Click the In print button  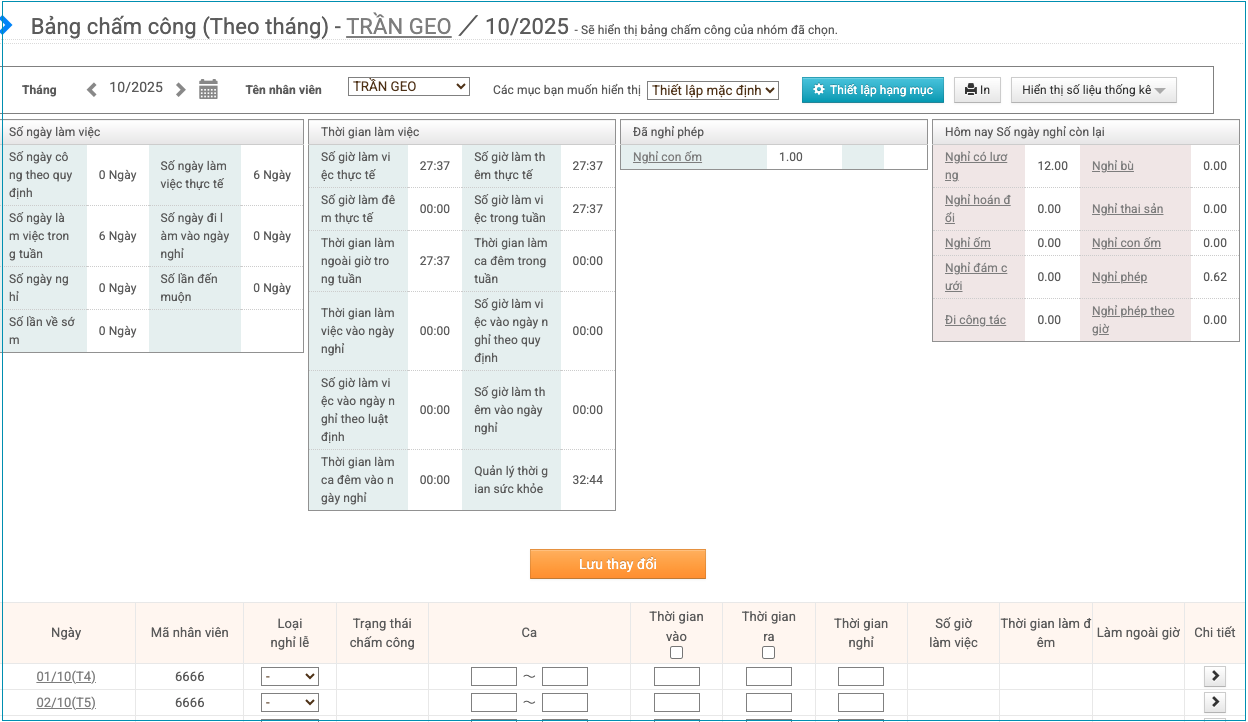[977, 90]
